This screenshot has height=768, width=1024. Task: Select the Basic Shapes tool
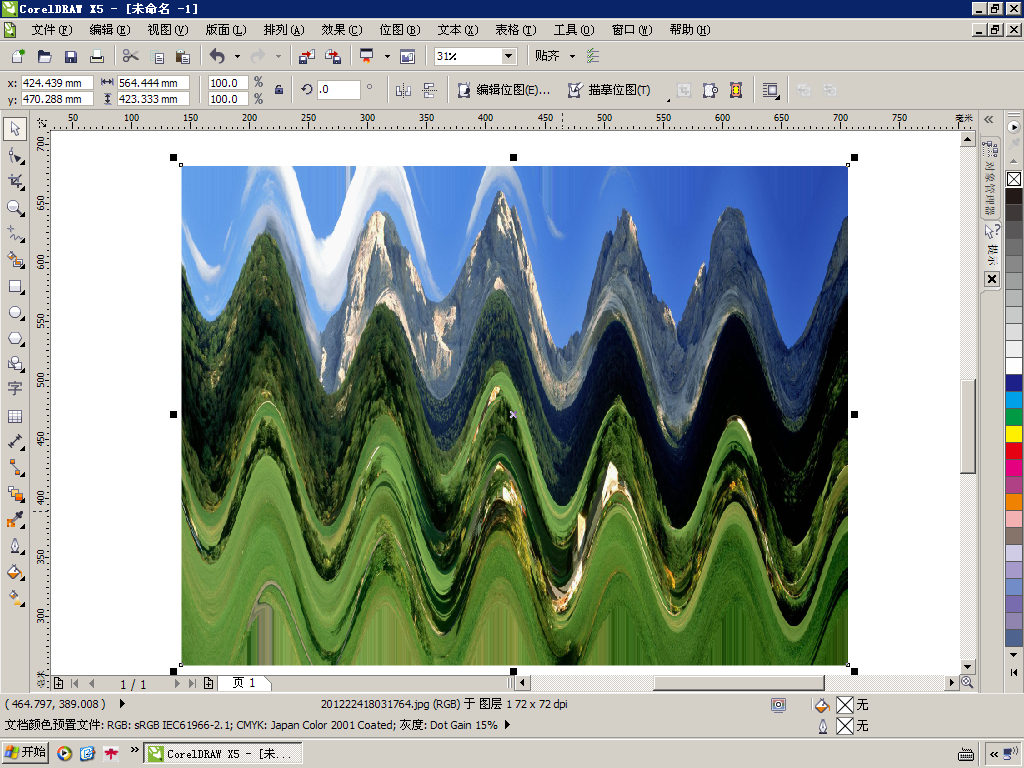click(x=15, y=364)
